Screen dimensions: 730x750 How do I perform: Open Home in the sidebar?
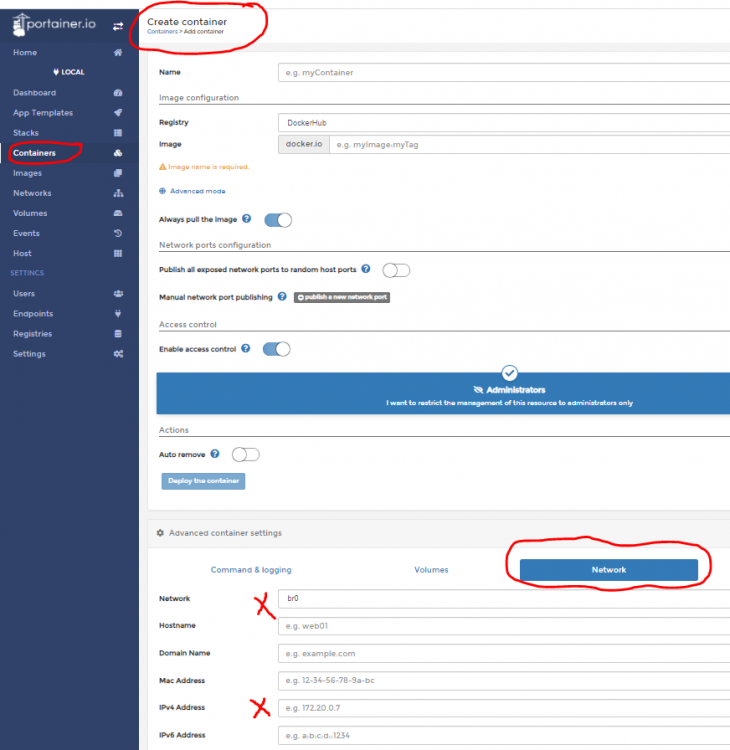25,53
